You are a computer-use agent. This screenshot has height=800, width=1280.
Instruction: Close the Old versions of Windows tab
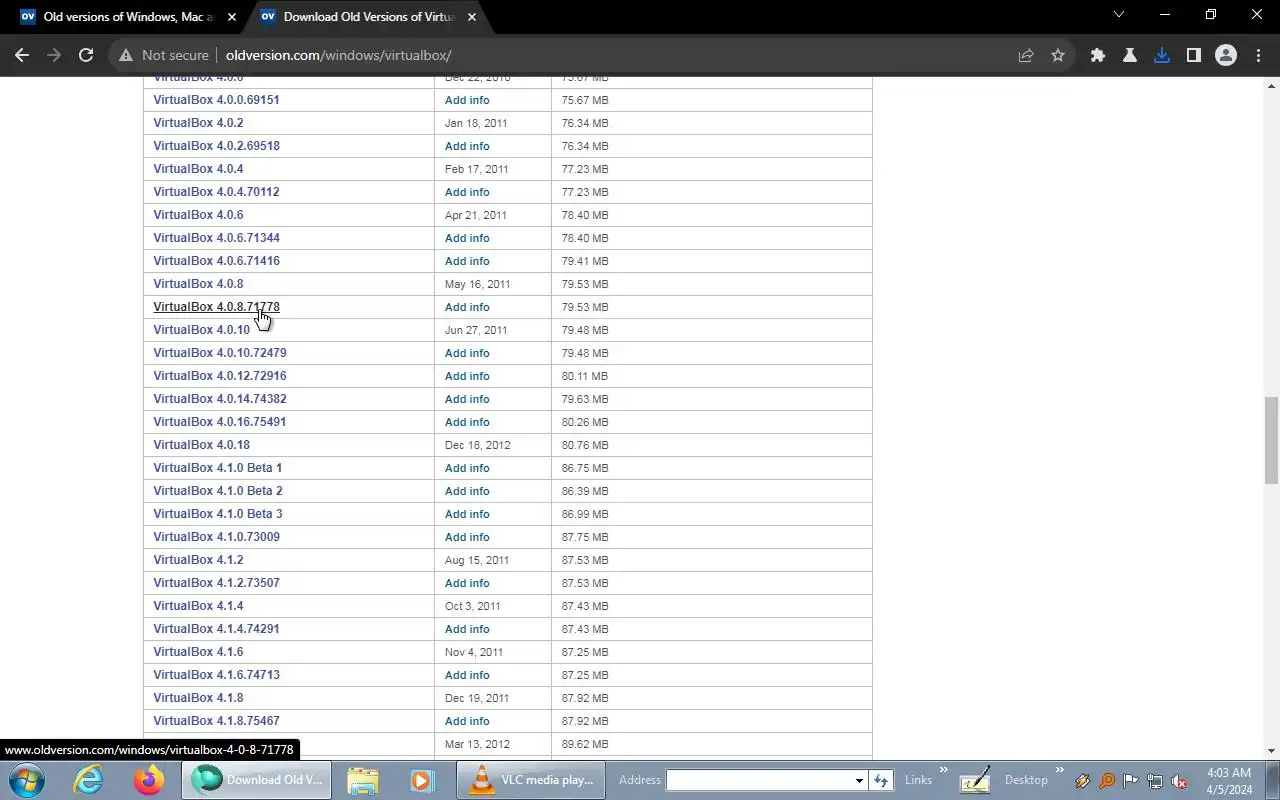(x=232, y=17)
